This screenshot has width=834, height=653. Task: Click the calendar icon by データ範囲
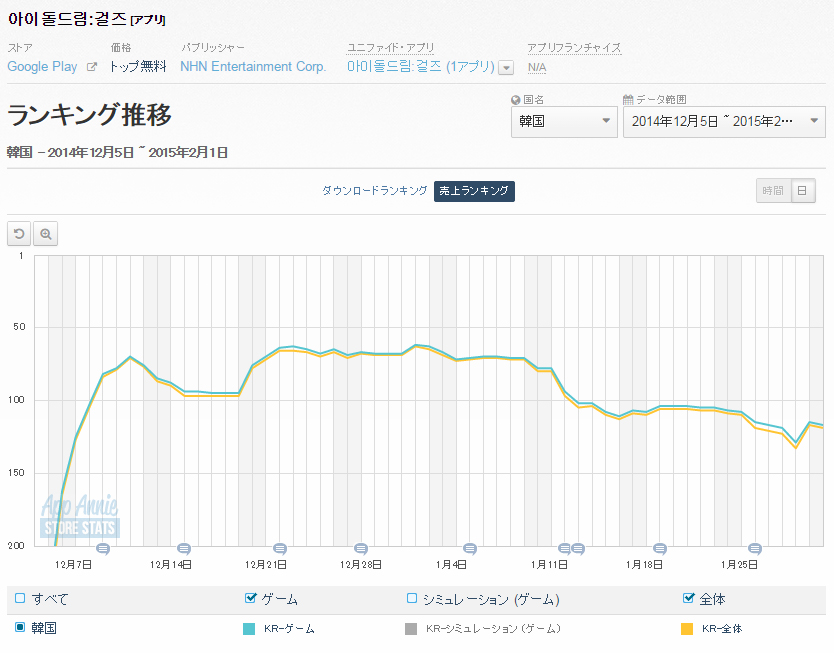tap(628, 99)
